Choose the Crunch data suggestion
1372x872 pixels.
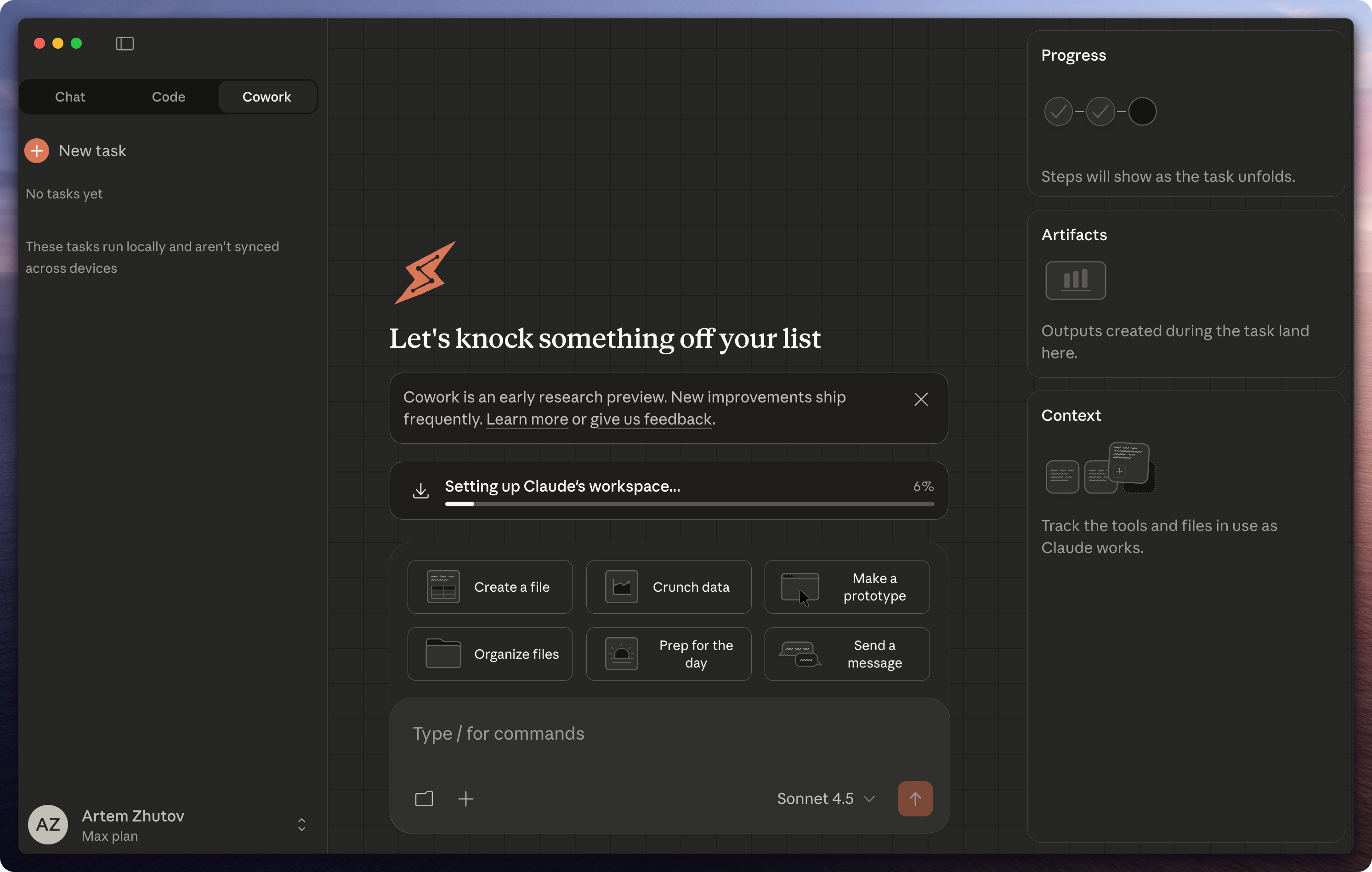[669, 587]
